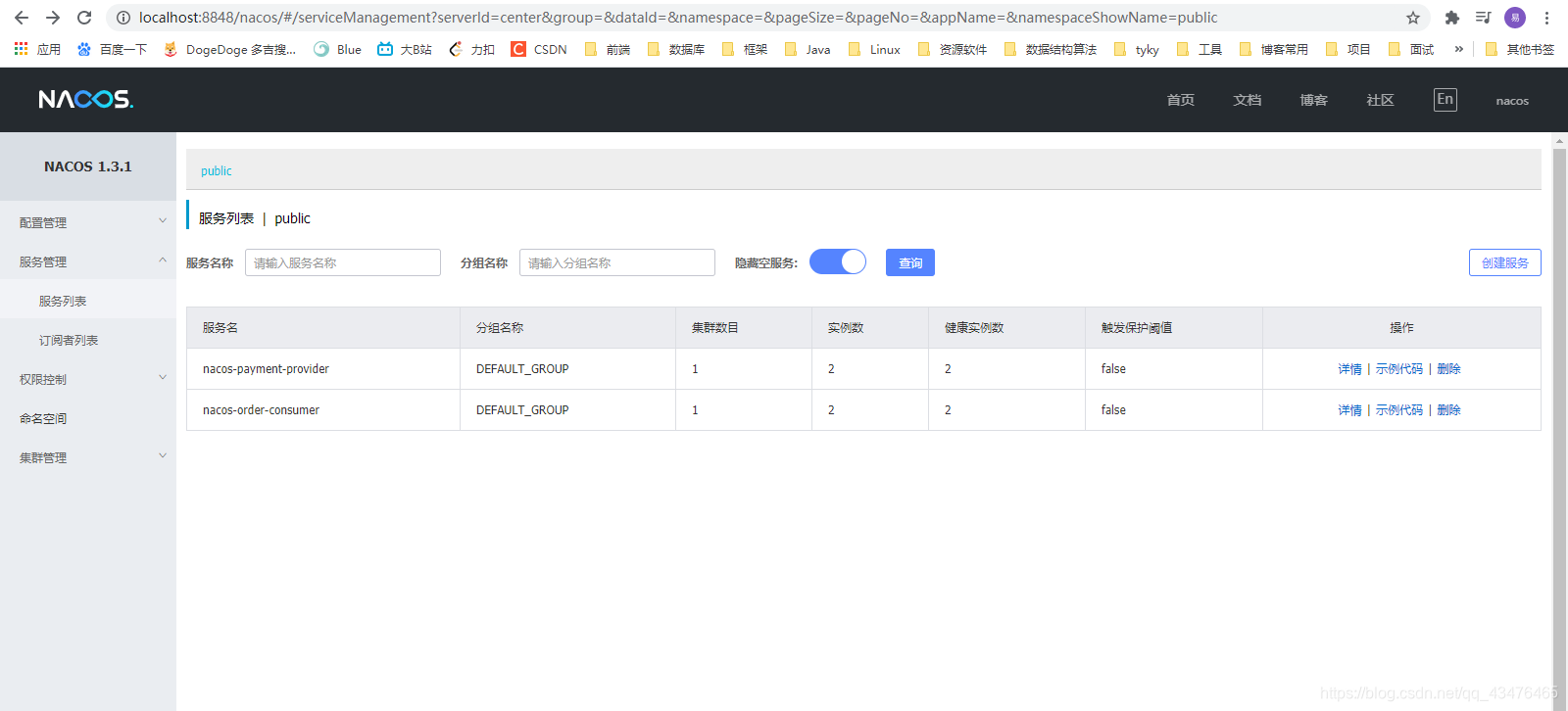
Task: Click the browser address bar URL
Action: [678, 18]
